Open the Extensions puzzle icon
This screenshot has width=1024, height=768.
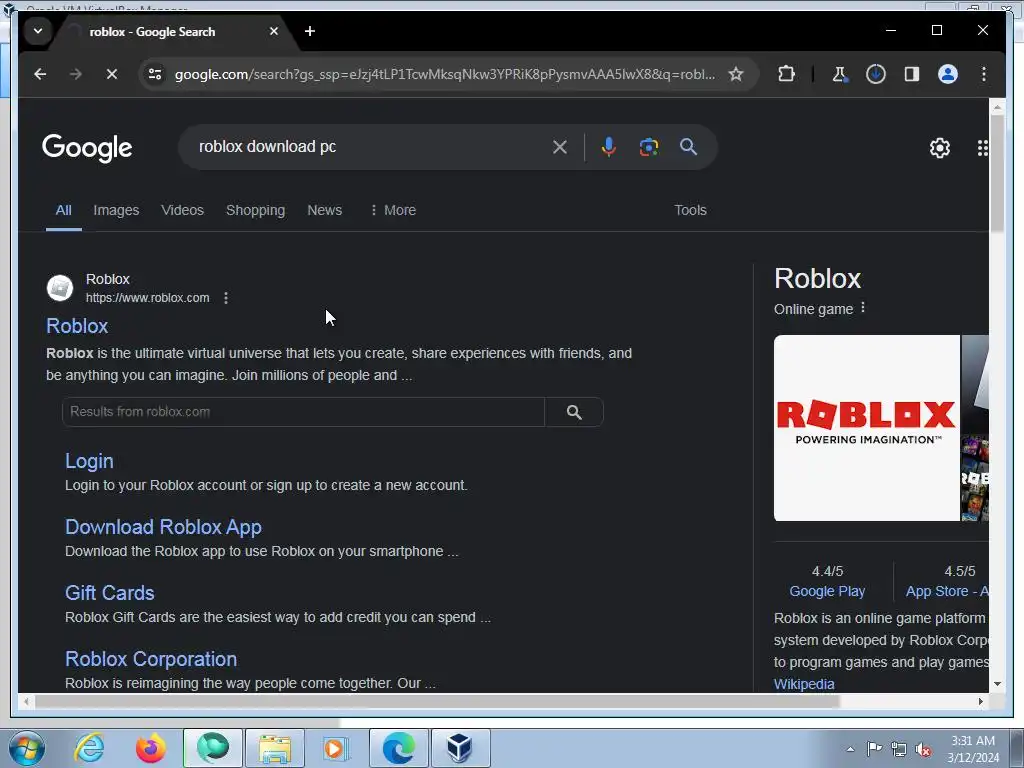tap(786, 74)
